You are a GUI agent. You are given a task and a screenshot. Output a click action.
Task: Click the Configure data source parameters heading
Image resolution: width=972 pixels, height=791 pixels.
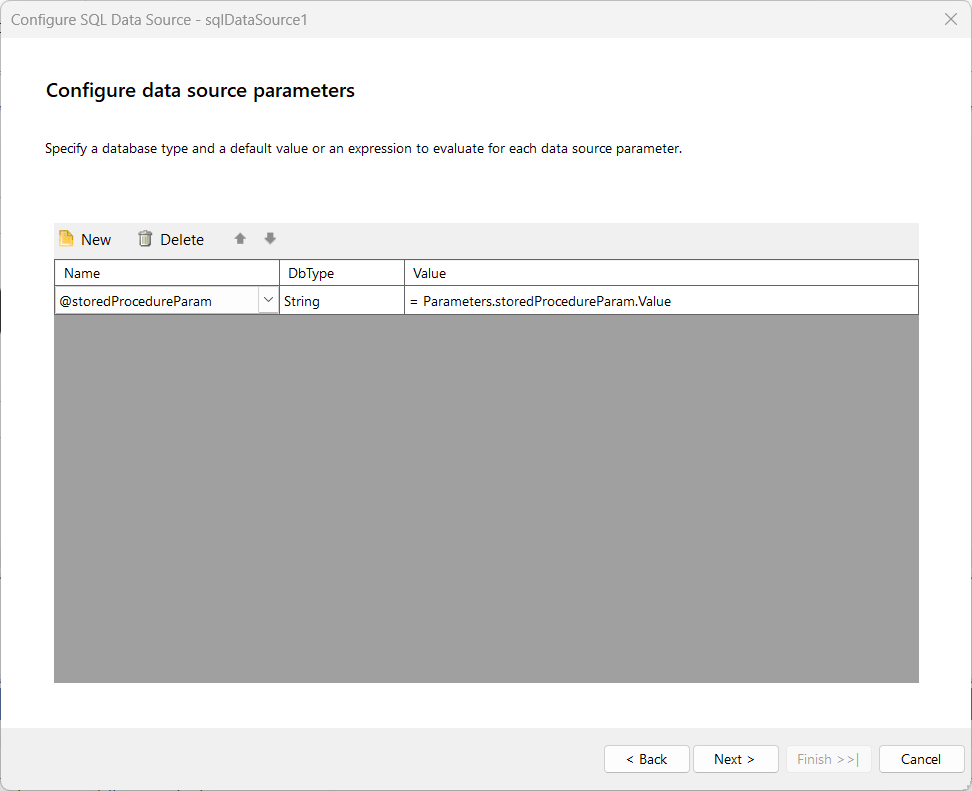pos(200,91)
